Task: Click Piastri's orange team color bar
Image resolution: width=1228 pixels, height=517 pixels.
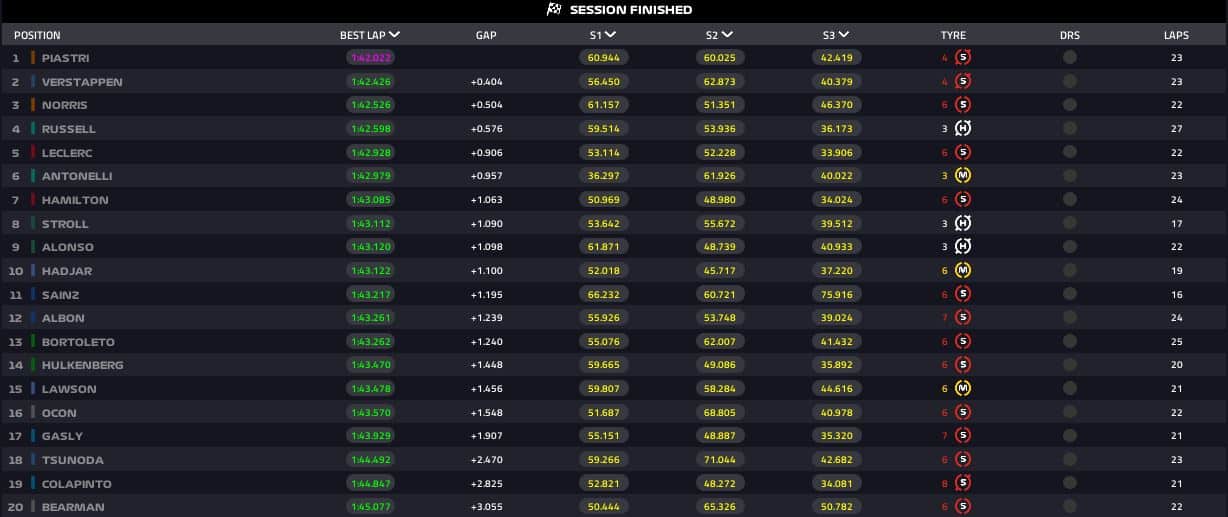Action: (x=33, y=57)
